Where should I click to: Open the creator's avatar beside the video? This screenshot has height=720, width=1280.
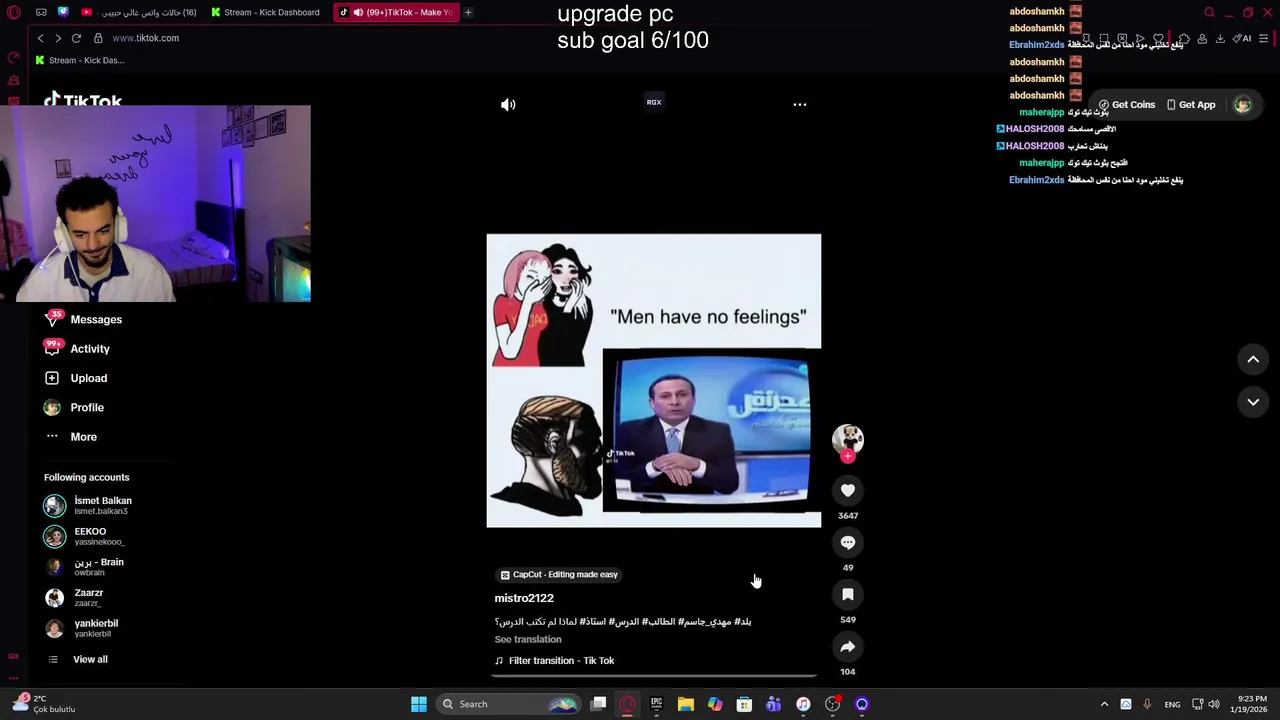click(x=848, y=438)
